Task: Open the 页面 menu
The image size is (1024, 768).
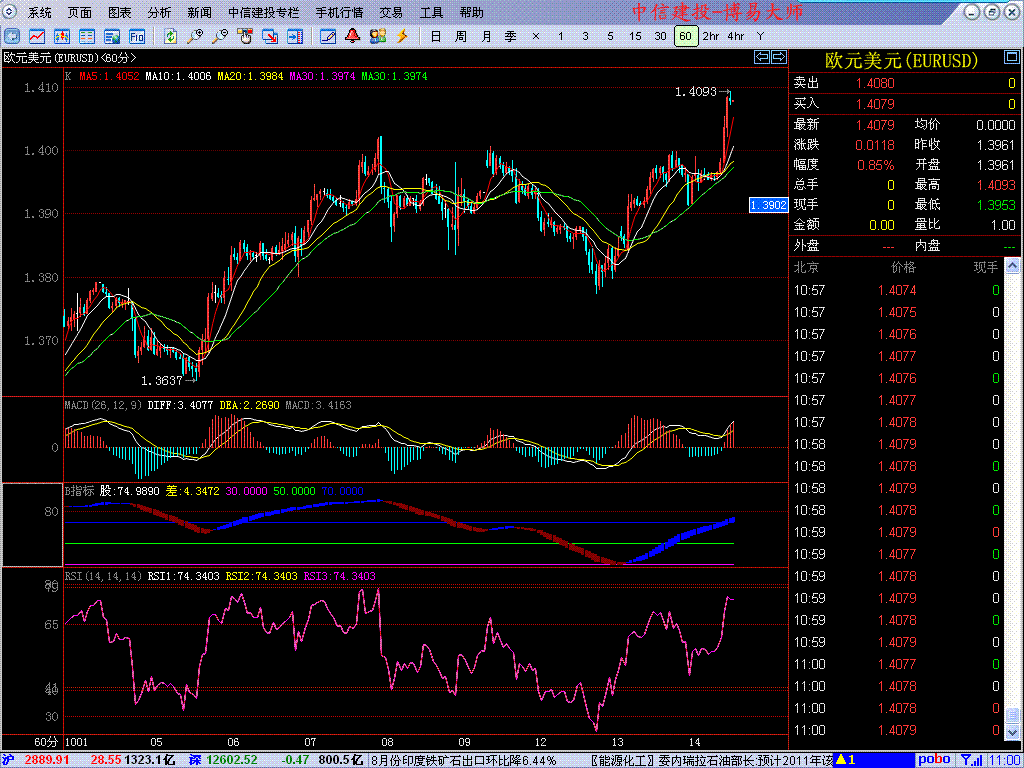Action: coord(80,12)
